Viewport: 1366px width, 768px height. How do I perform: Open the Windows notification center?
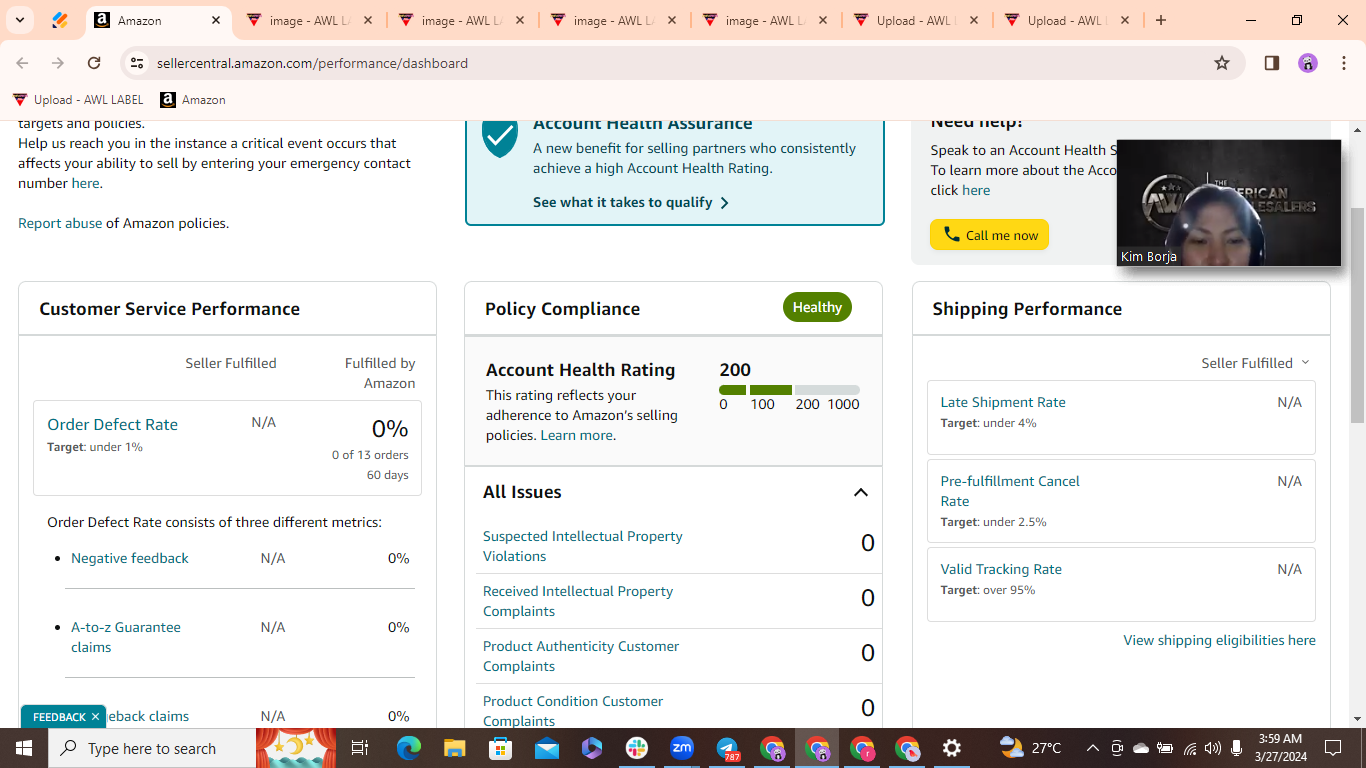[x=1332, y=748]
